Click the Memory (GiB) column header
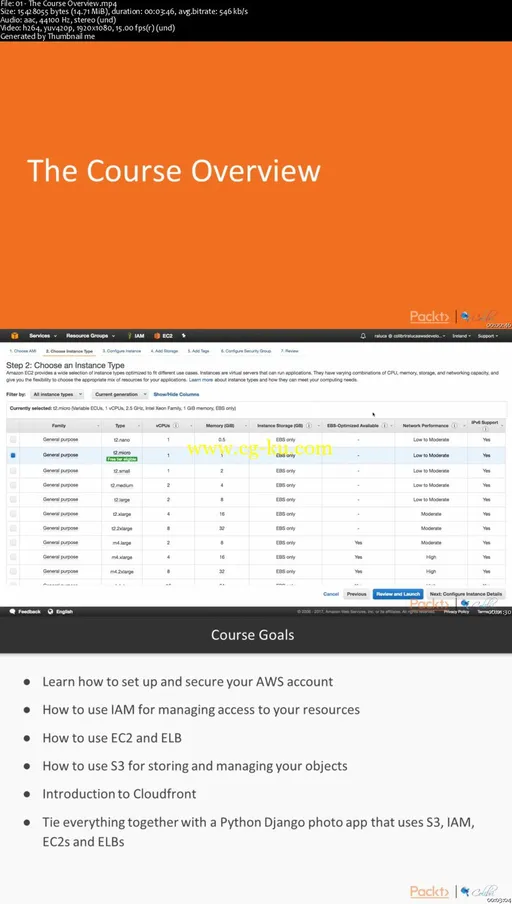512x904 pixels. 221,425
